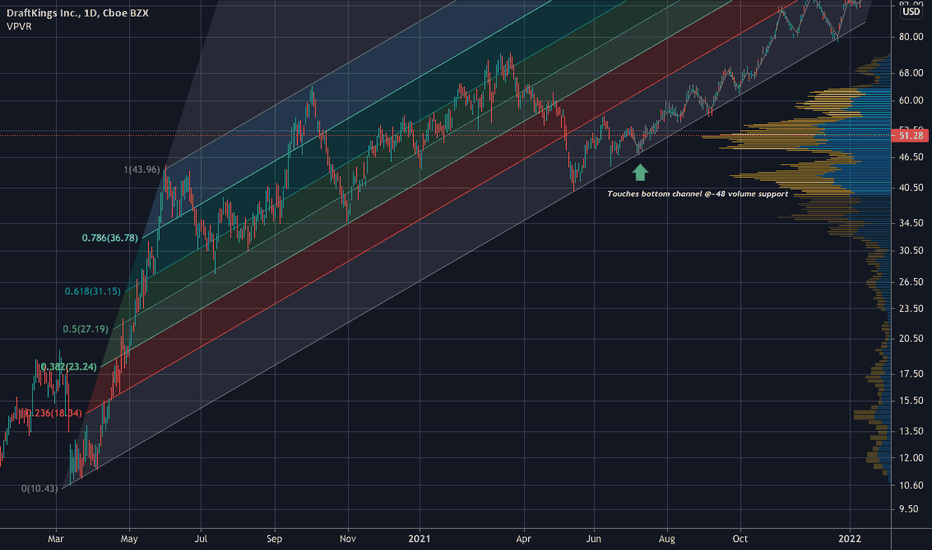Click the 12.00 price axis label
Screen dimensions: 932x550
click(x=911, y=458)
